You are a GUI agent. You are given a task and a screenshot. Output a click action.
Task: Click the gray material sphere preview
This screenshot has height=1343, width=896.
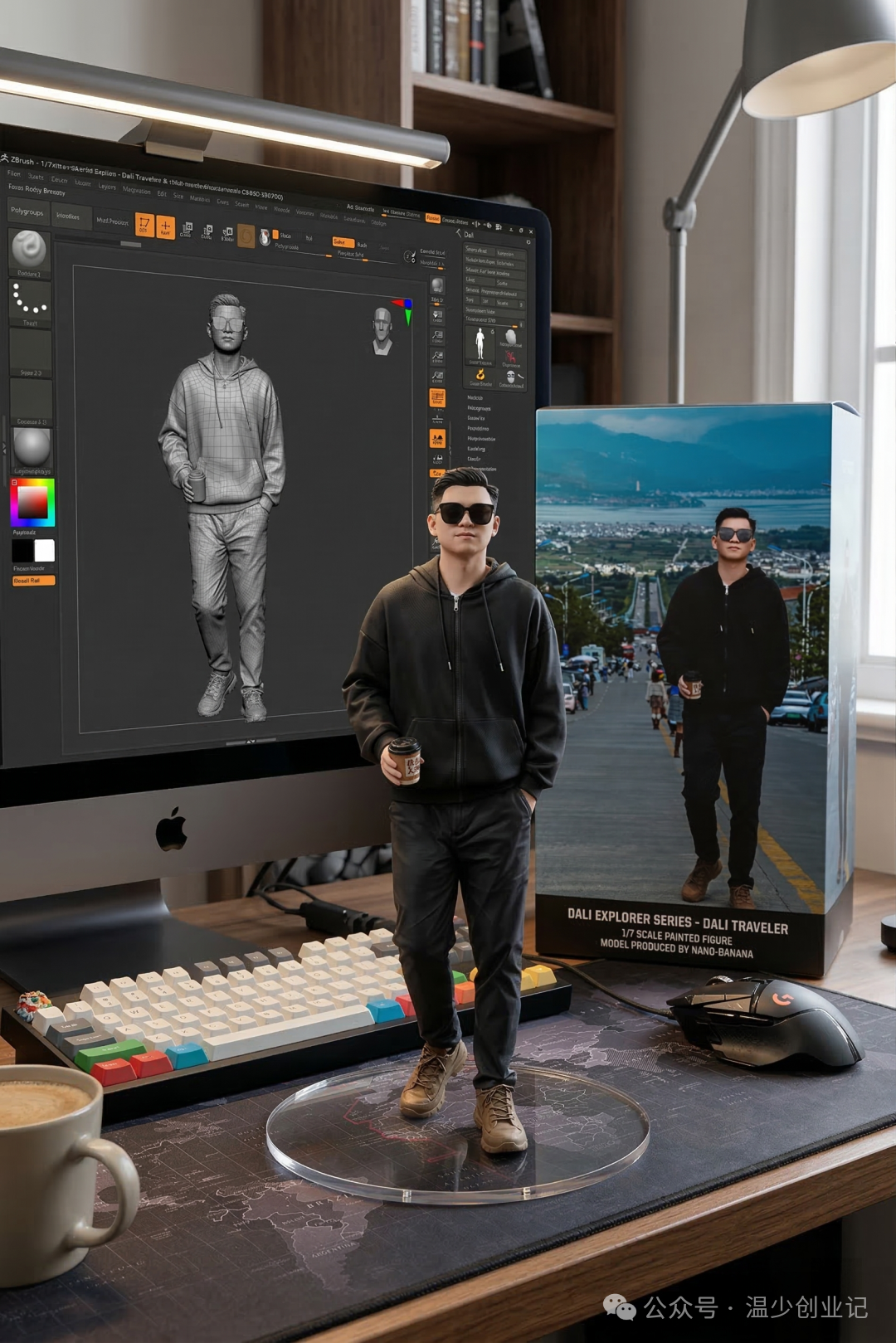click(32, 447)
